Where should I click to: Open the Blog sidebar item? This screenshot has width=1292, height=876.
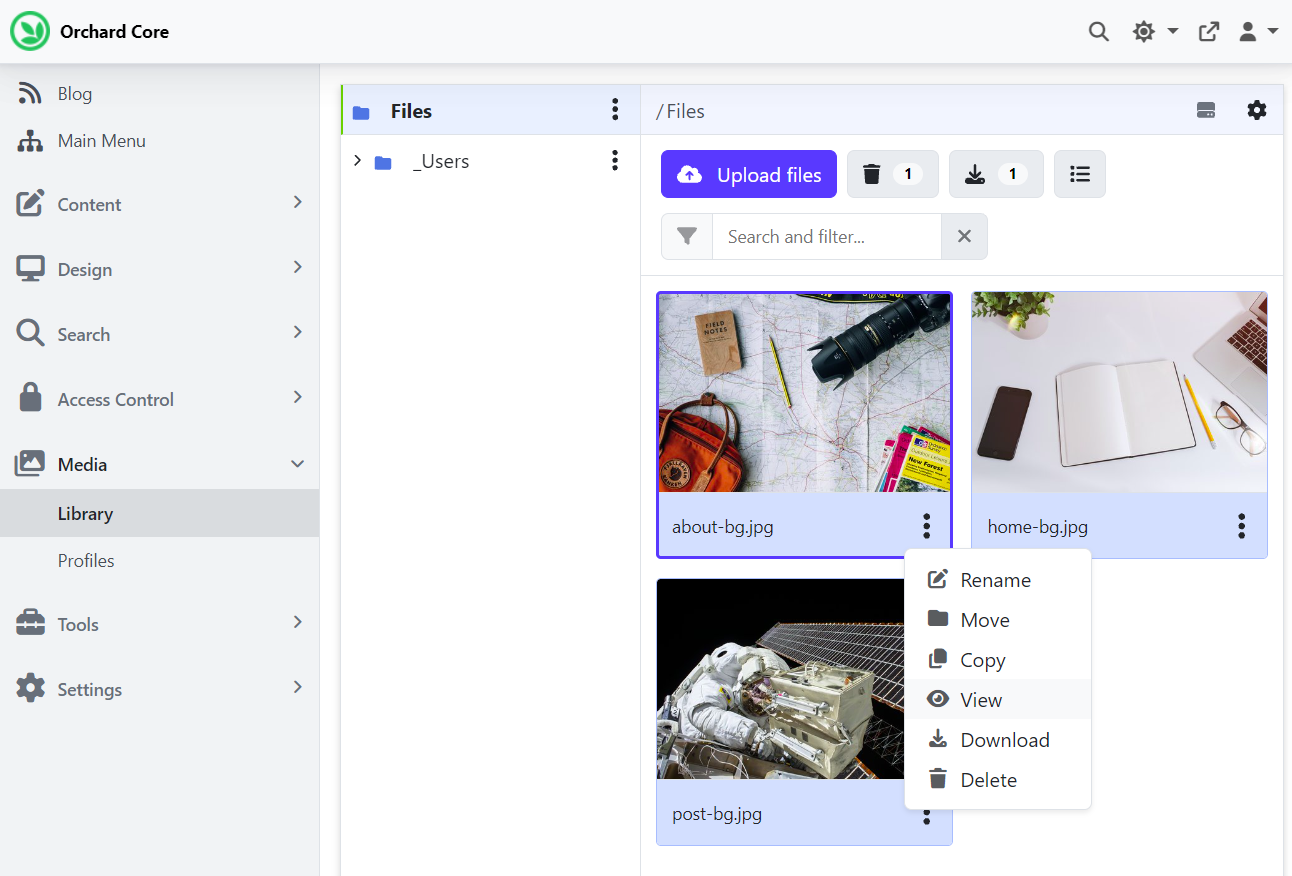point(160,94)
